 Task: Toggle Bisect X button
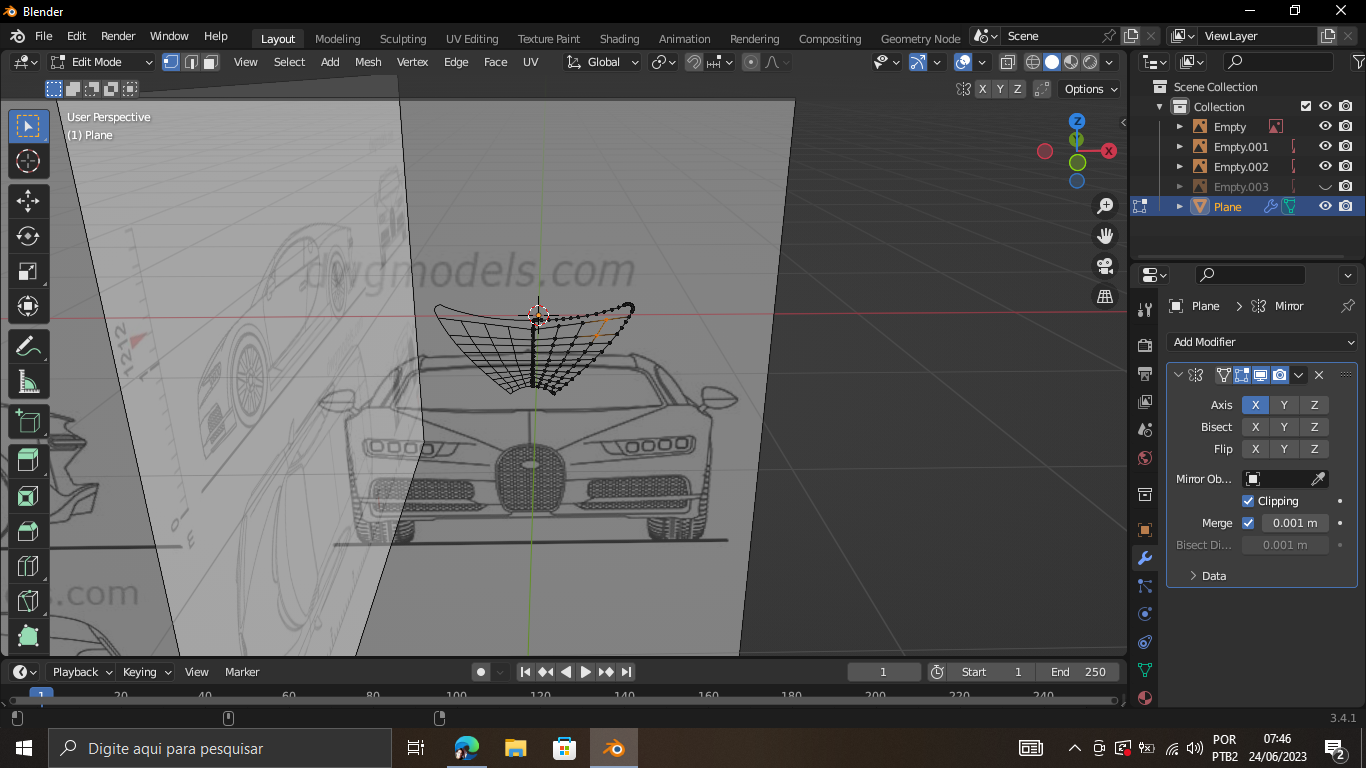1256,427
